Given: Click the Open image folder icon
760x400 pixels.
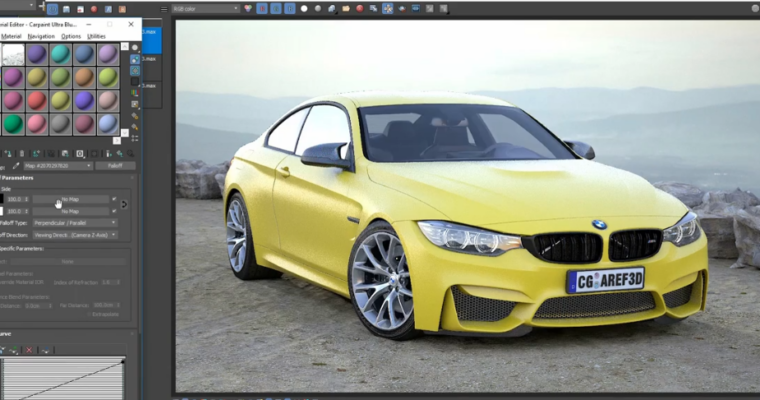Looking at the screenshot, I should 346,9.
